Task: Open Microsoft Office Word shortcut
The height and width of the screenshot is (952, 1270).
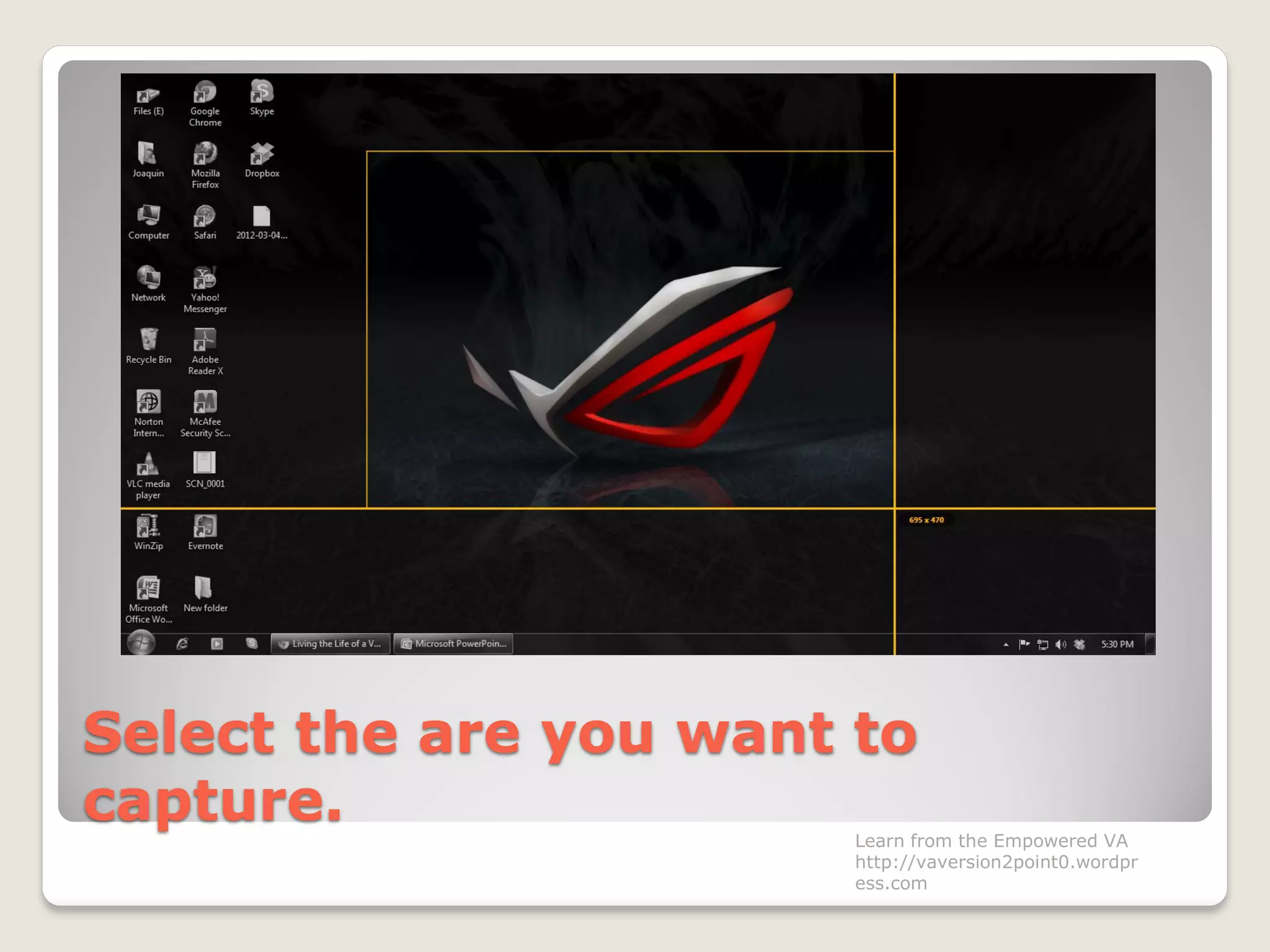Action: (148, 600)
